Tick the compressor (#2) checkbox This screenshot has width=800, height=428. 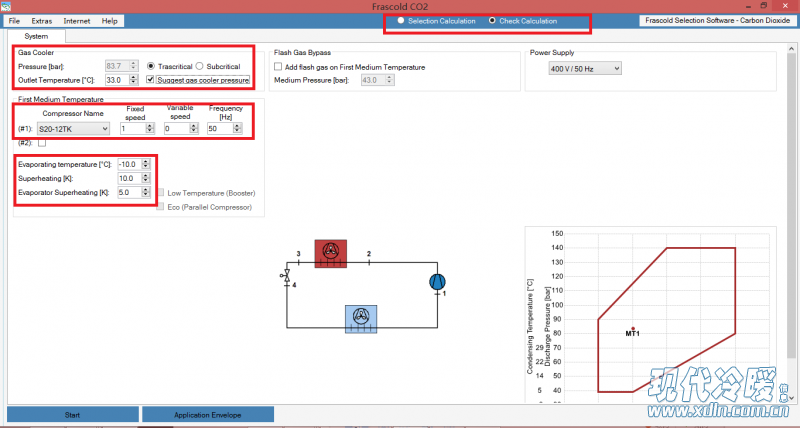click(42, 143)
